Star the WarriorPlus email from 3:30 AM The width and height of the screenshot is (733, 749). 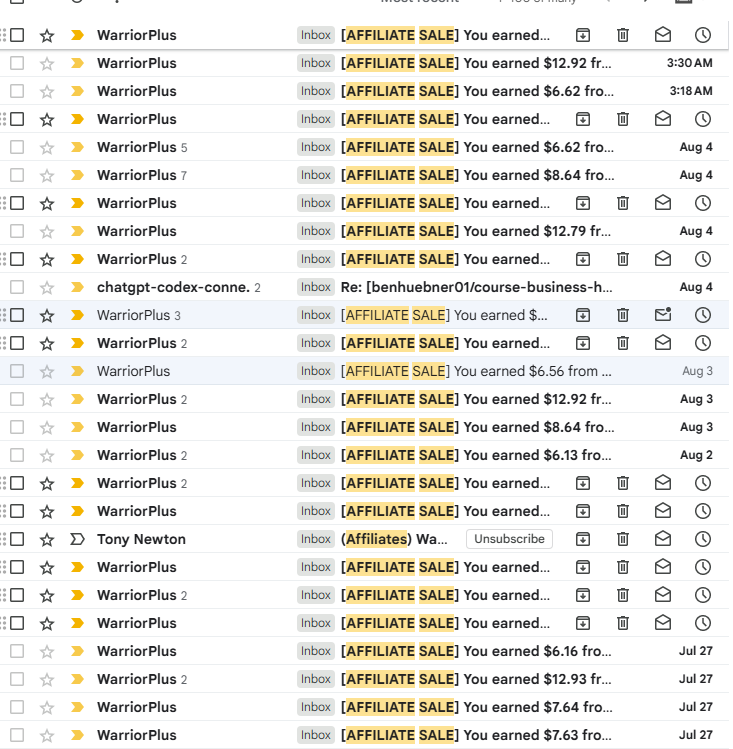pos(47,64)
